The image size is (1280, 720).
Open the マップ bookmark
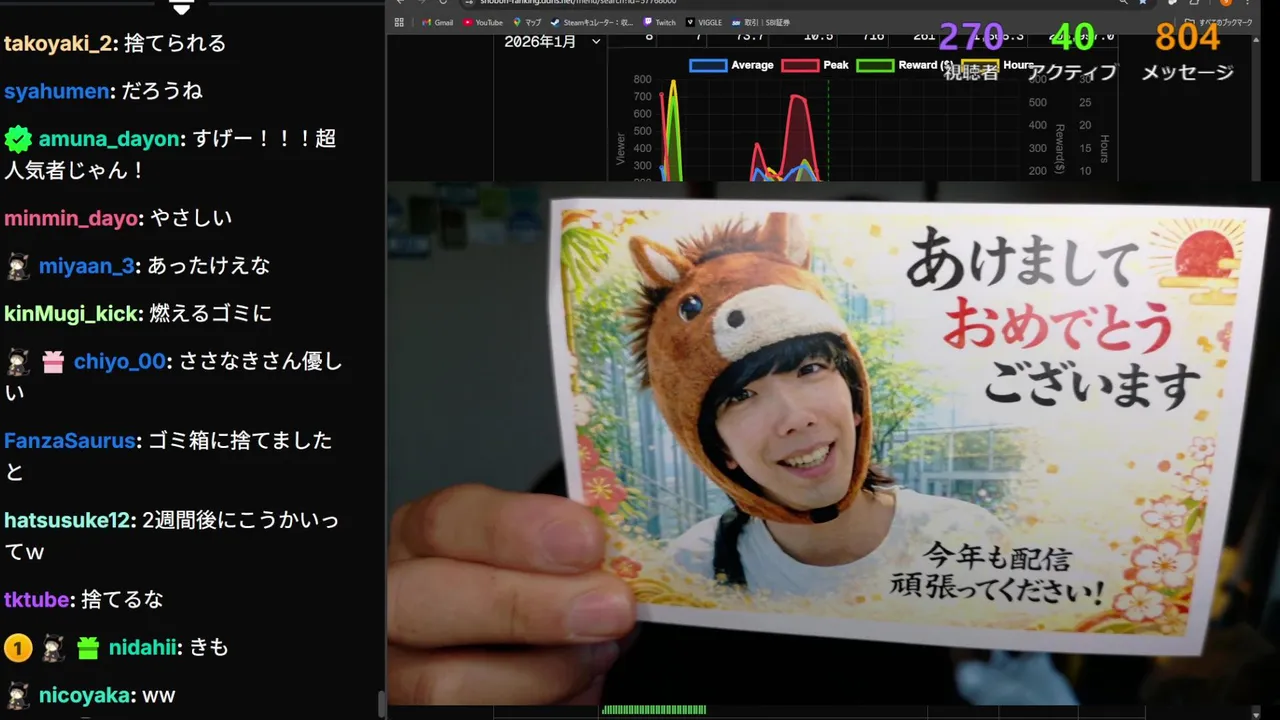[x=527, y=22]
